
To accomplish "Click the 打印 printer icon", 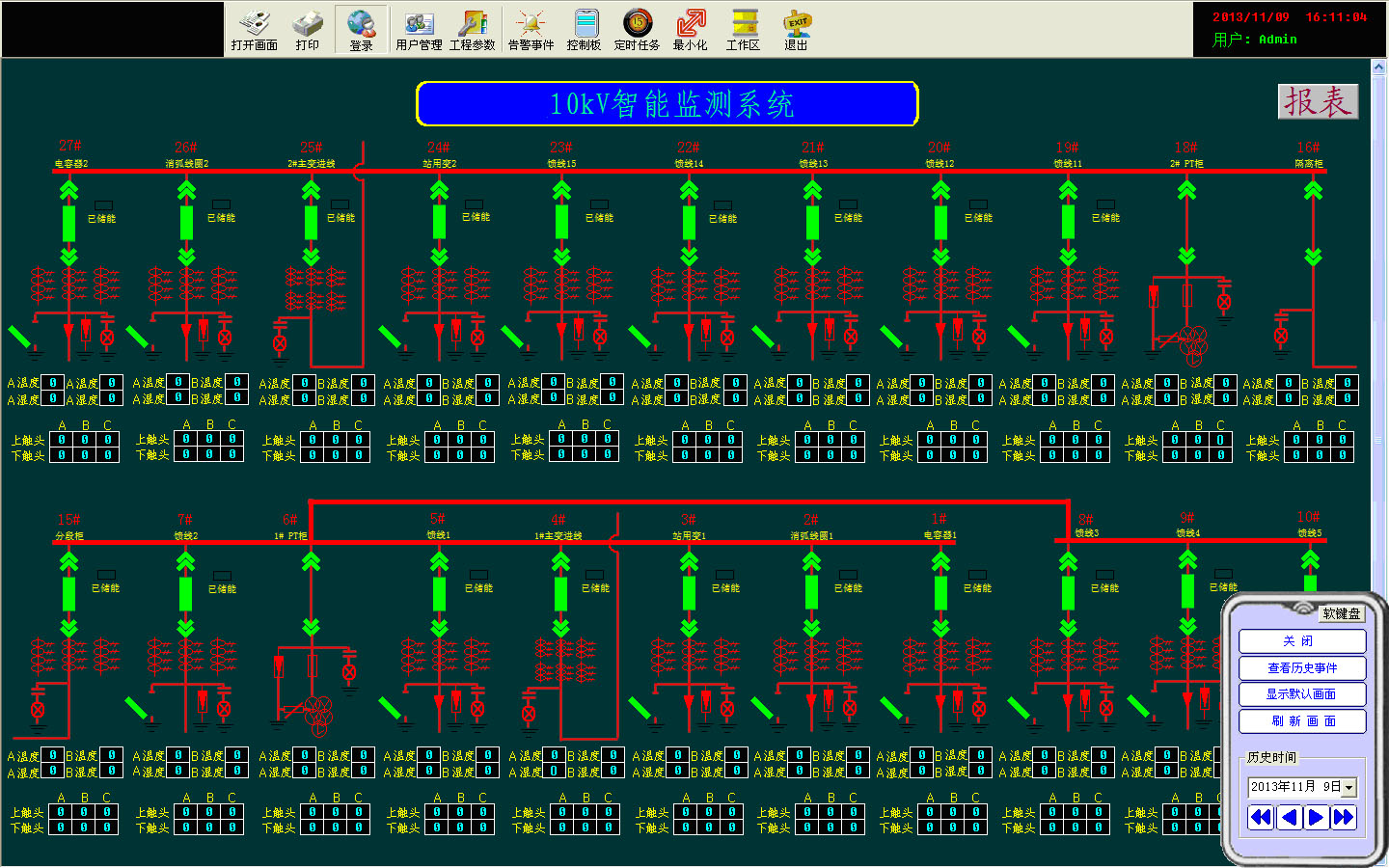I will click(308, 29).
